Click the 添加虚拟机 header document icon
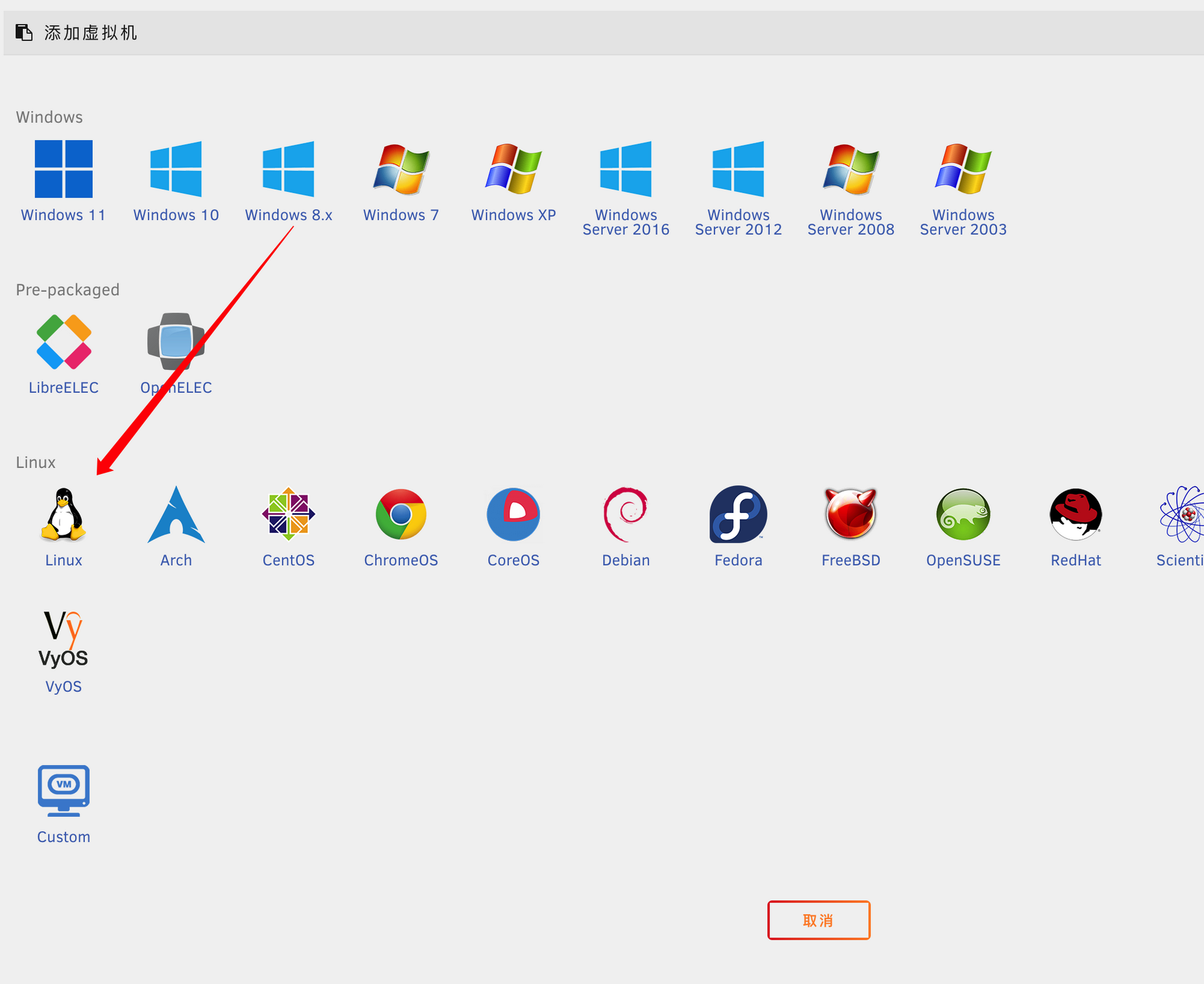 24,32
